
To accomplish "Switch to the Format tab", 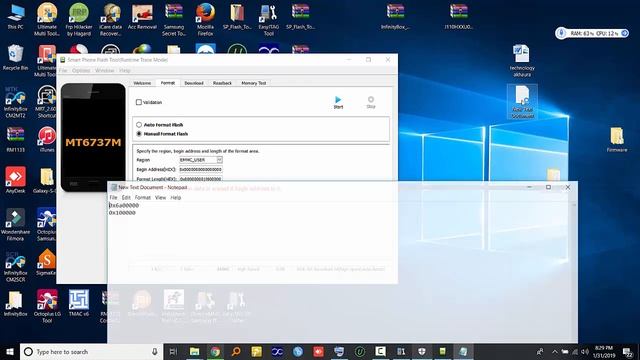I will coord(167,83).
